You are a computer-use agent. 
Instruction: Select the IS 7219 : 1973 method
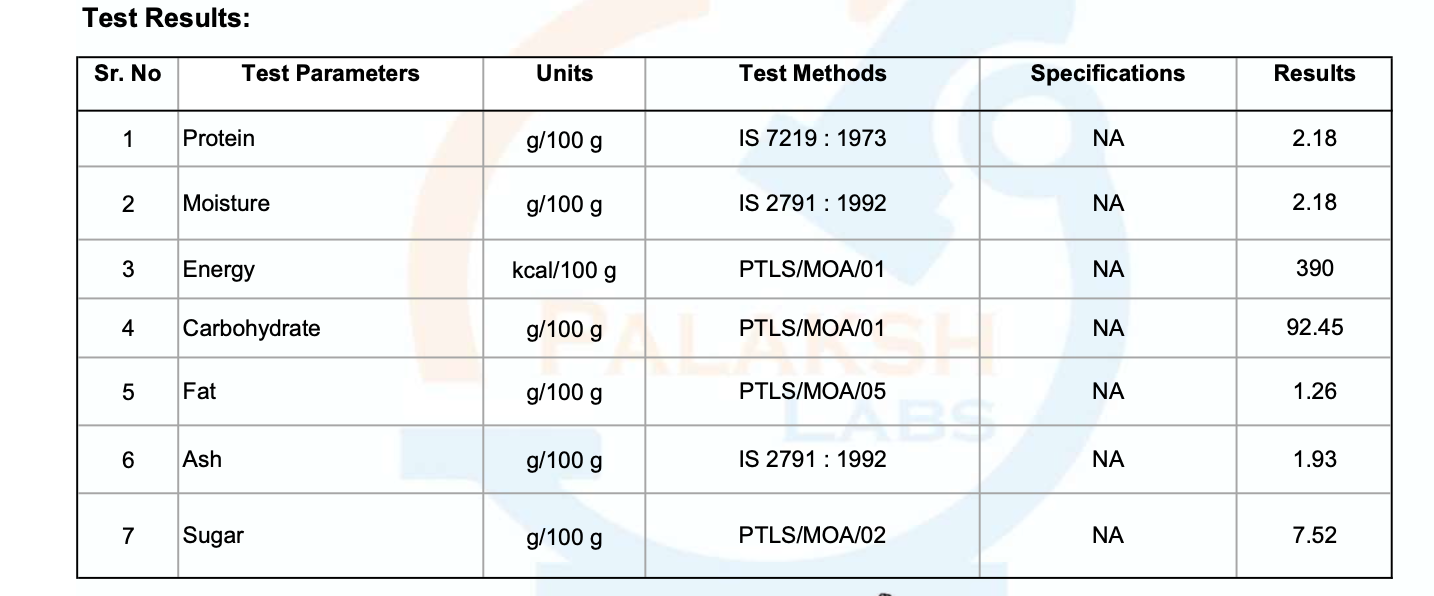[x=813, y=139]
